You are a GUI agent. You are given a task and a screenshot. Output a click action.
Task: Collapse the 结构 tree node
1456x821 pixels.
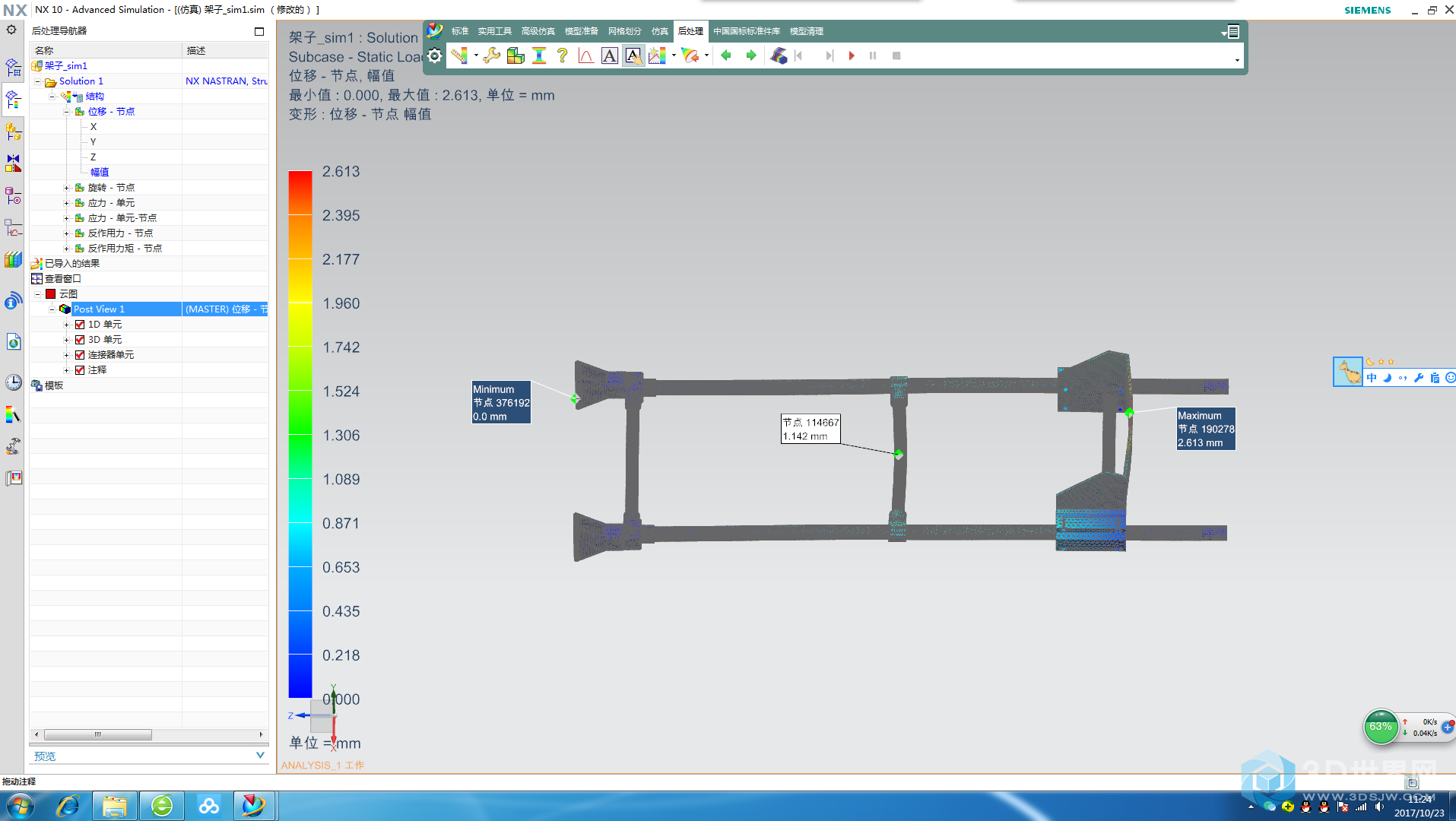tap(52, 97)
